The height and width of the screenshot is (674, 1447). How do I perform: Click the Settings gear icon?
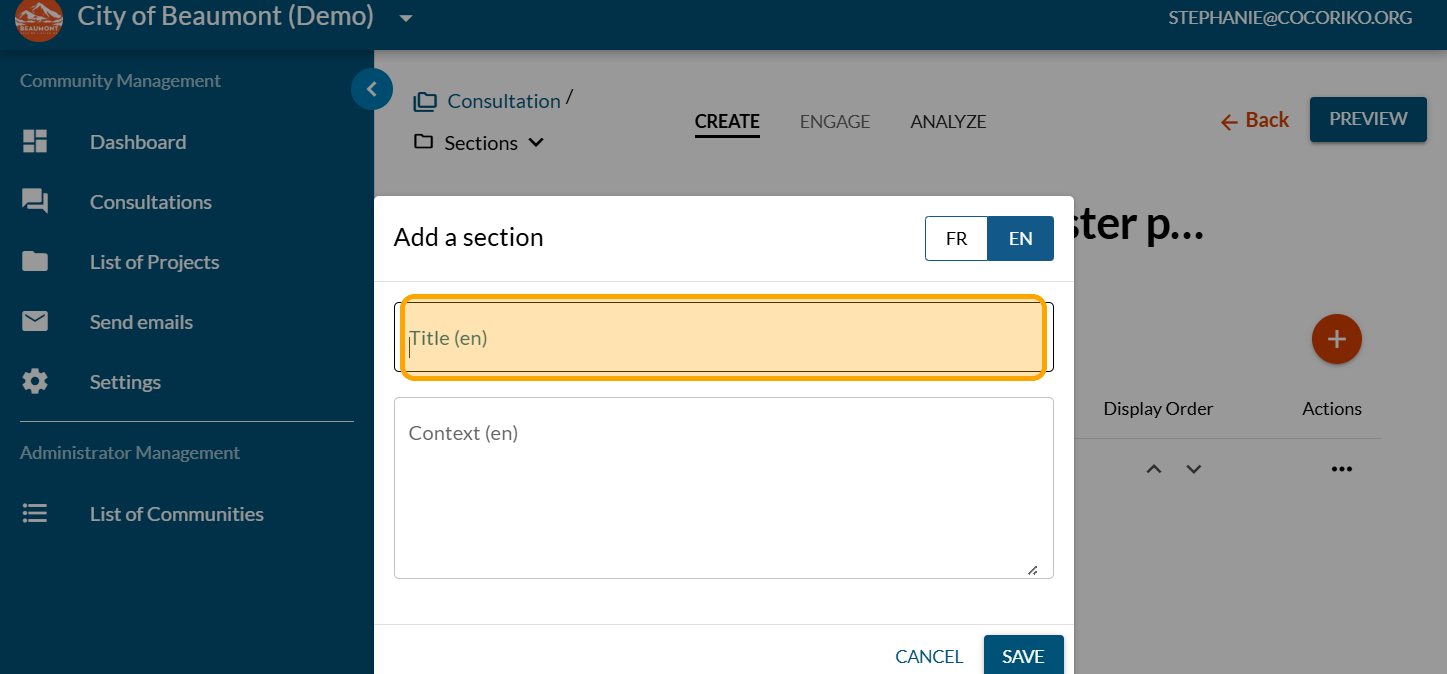(x=35, y=382)
